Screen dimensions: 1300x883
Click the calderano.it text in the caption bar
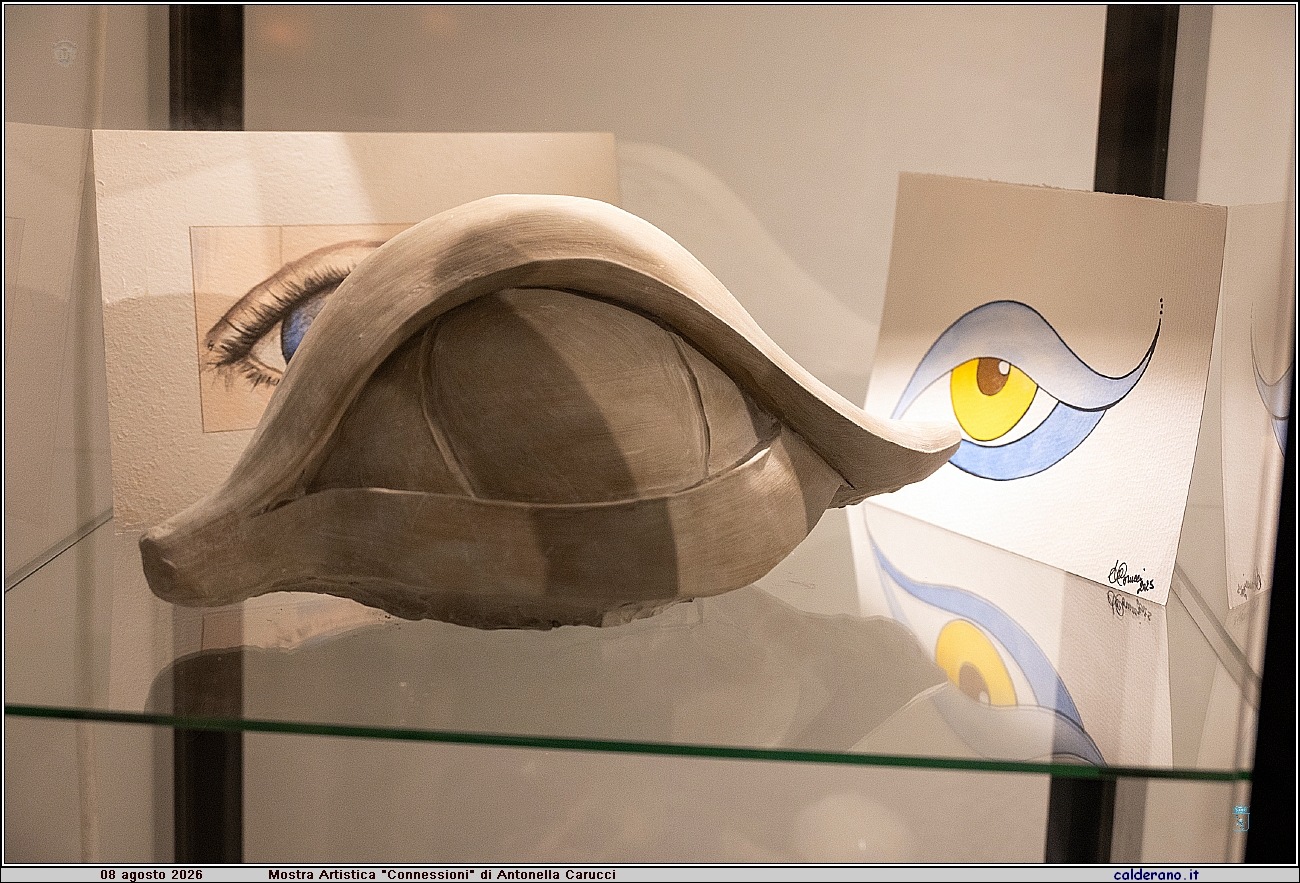[x=1155, y=875]
